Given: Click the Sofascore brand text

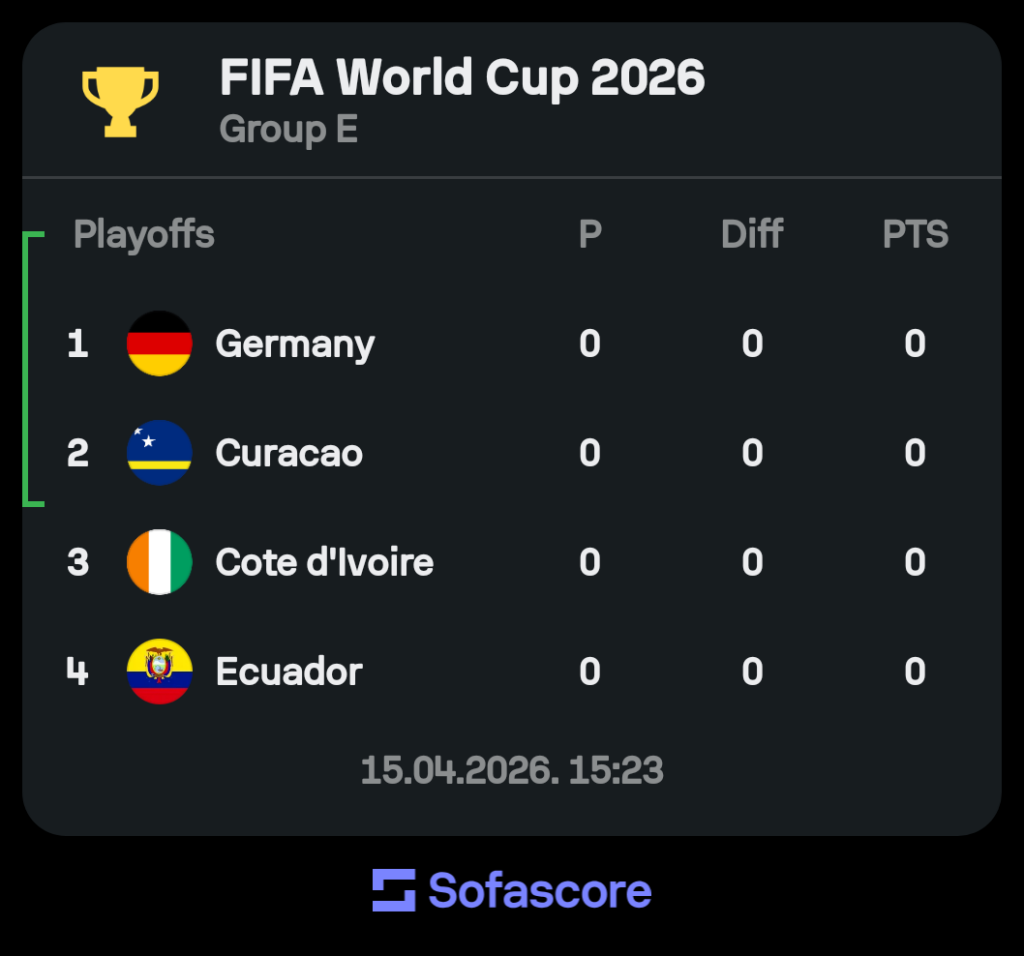Looking at the screenshot, I should click(x=540, y=890).
